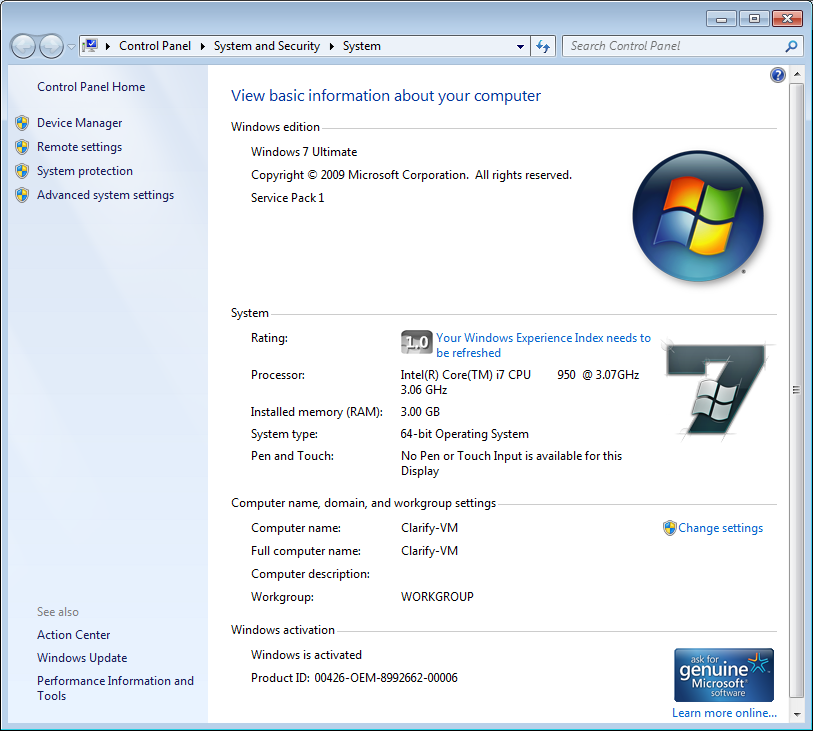The image size is (813, 731).
Task: Go to Control Panel Home
Action: pos(91,87)
